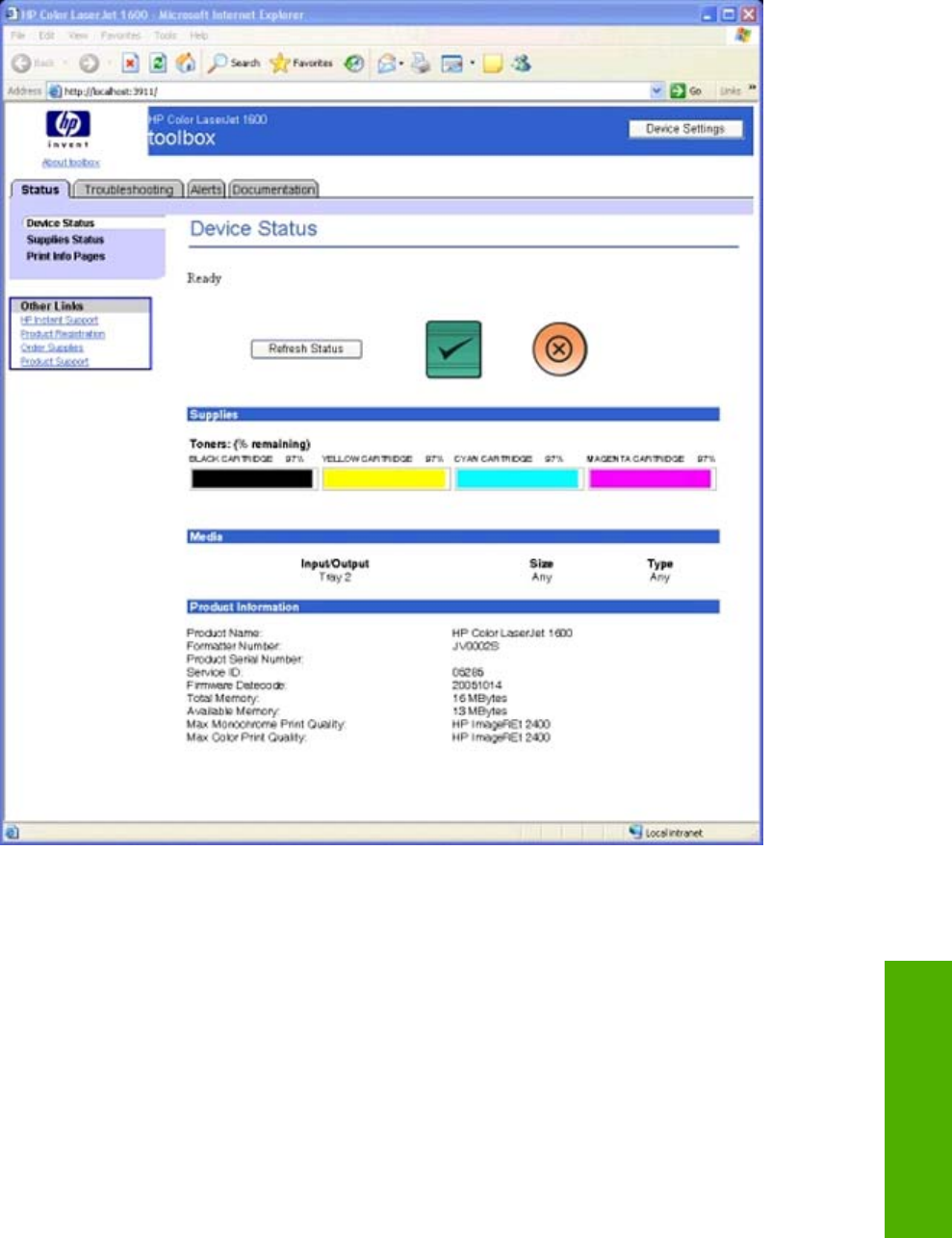Select Supplies Status in sidebar
Viewport: 952px width, 1238px height.
click(x=65, y=240)
